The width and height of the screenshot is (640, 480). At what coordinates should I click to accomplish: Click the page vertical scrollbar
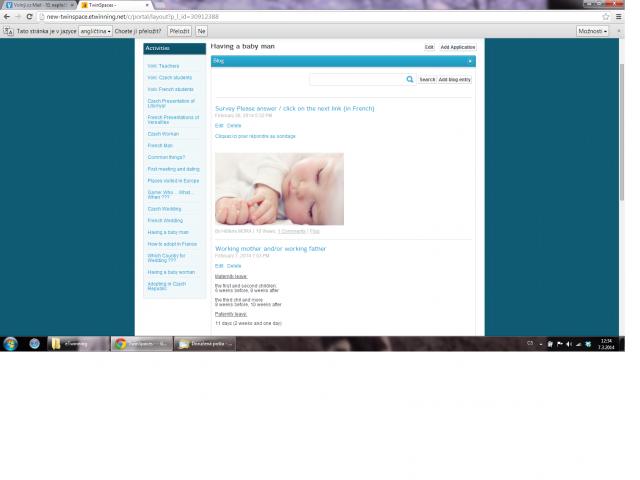(622, 132)
